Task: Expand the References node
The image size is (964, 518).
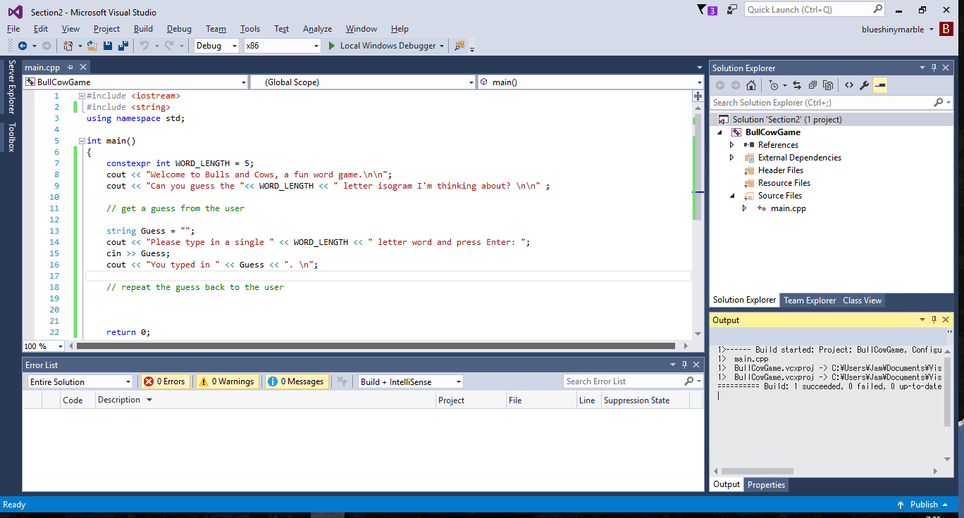Action: tap(732, 145)
